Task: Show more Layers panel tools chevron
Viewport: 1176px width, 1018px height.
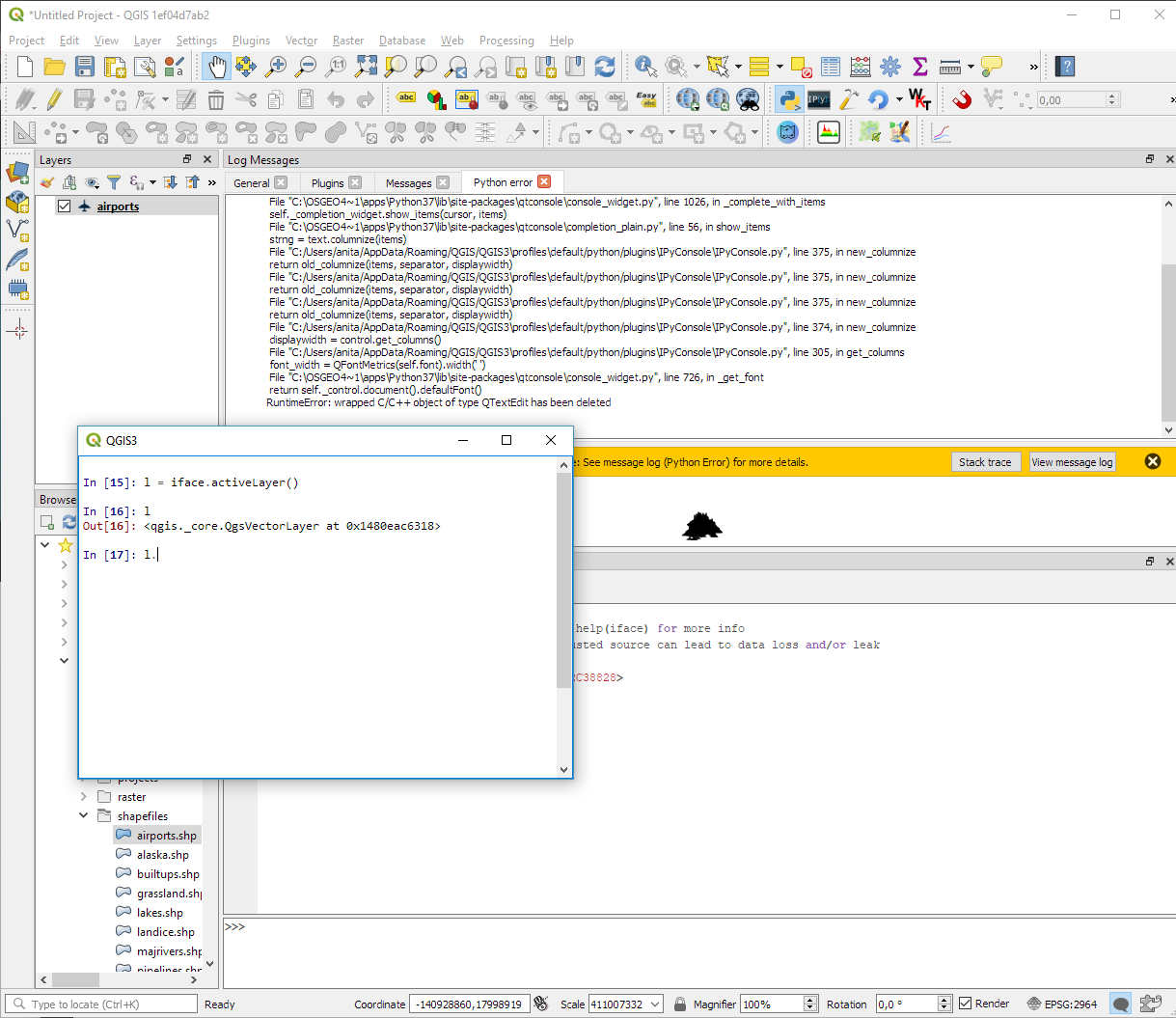Action: pos(212,182)
